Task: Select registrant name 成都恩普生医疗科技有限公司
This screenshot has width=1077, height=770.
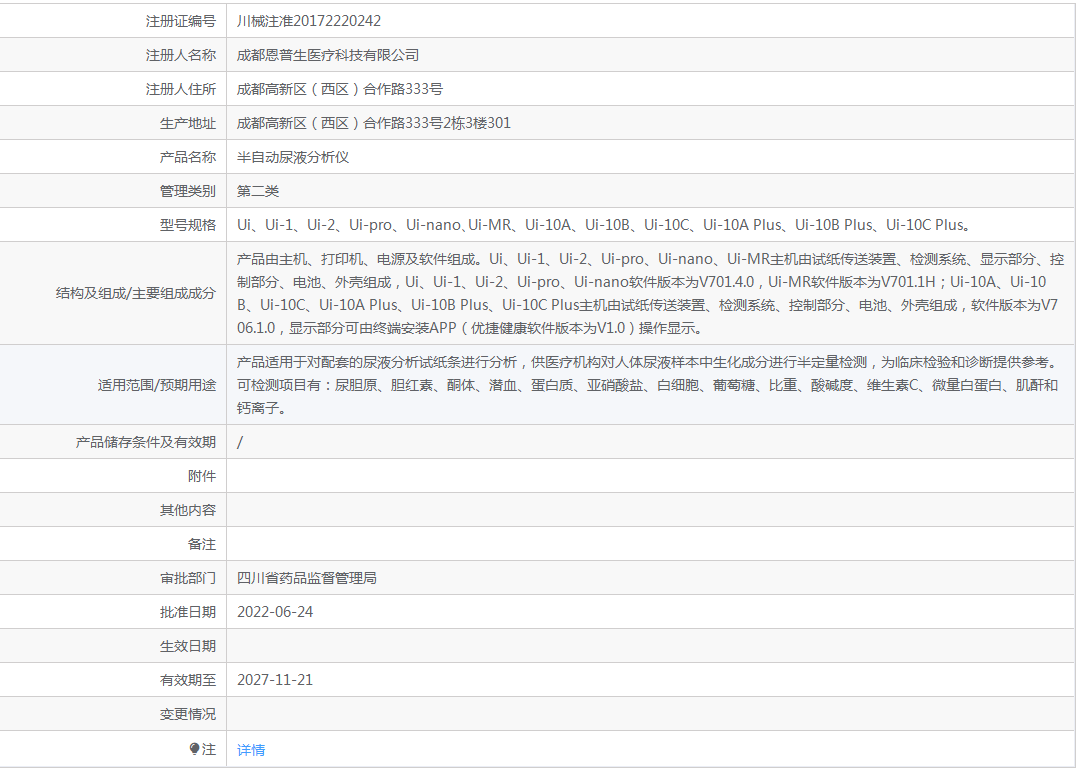Action: pyautogui.click(x=328, y=55)
